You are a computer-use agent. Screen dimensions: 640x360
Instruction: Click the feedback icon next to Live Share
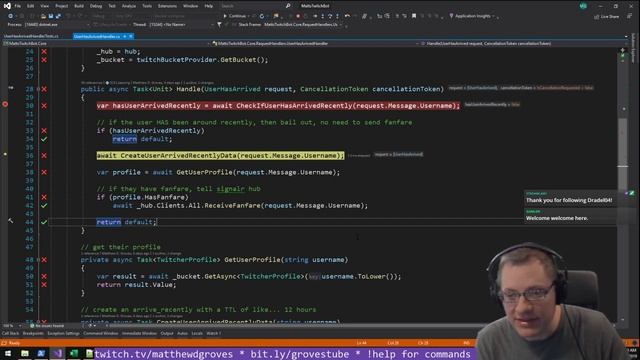629,16
